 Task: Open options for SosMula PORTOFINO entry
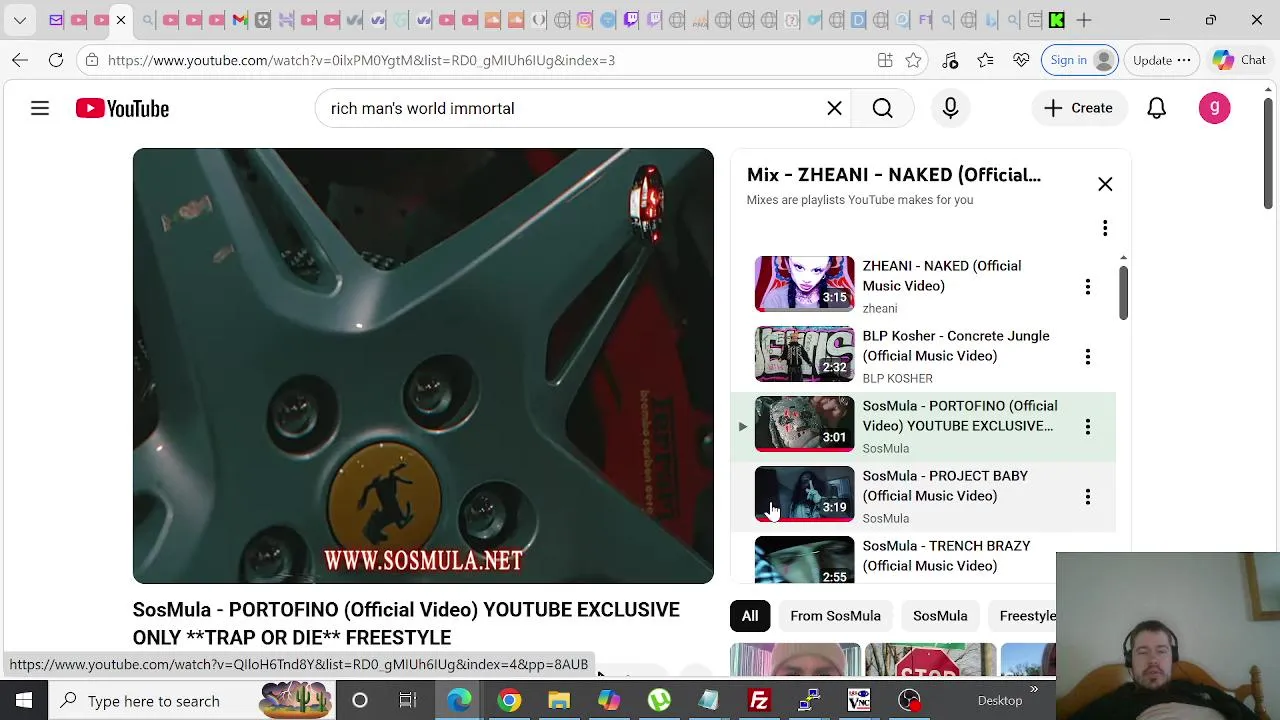point(1088,427)
